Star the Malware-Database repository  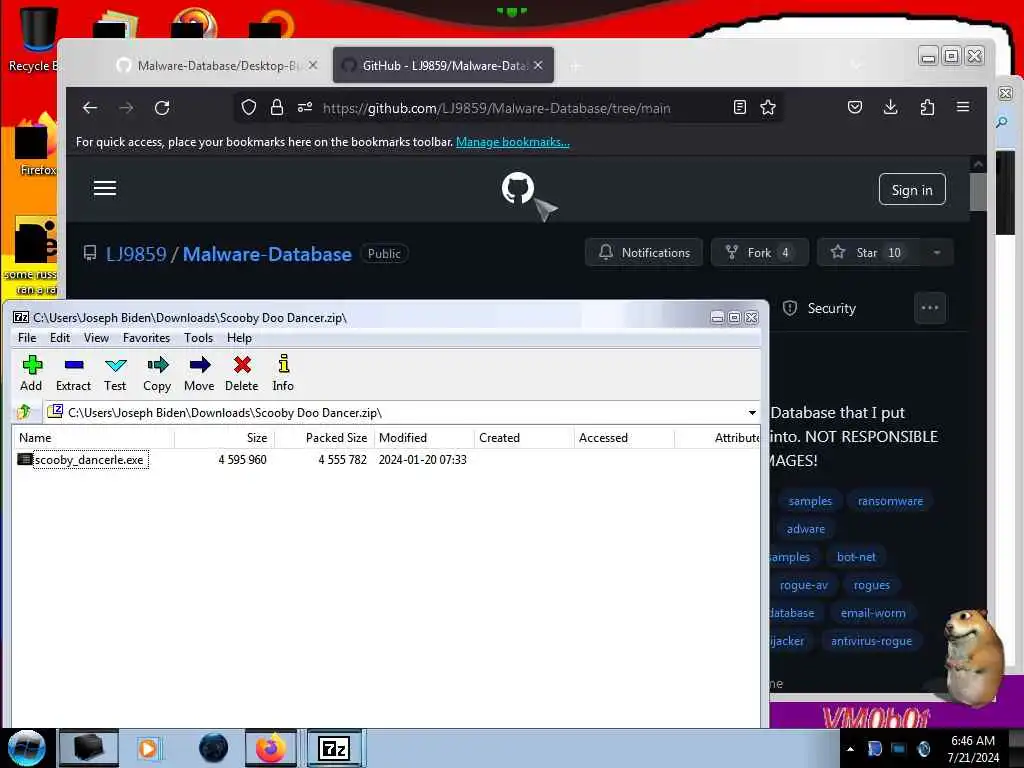(869, 253)
